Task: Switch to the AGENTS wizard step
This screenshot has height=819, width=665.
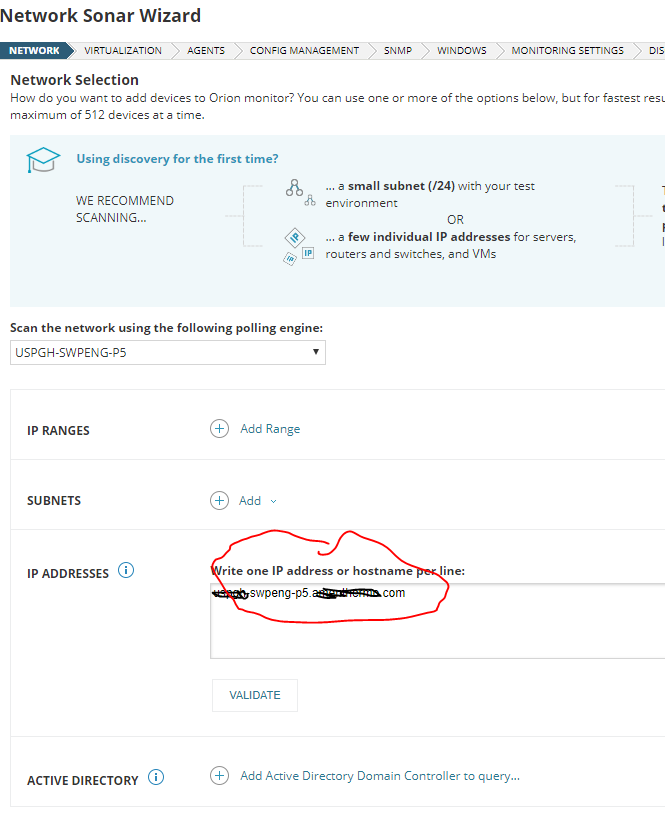Action: click(206, 51)
